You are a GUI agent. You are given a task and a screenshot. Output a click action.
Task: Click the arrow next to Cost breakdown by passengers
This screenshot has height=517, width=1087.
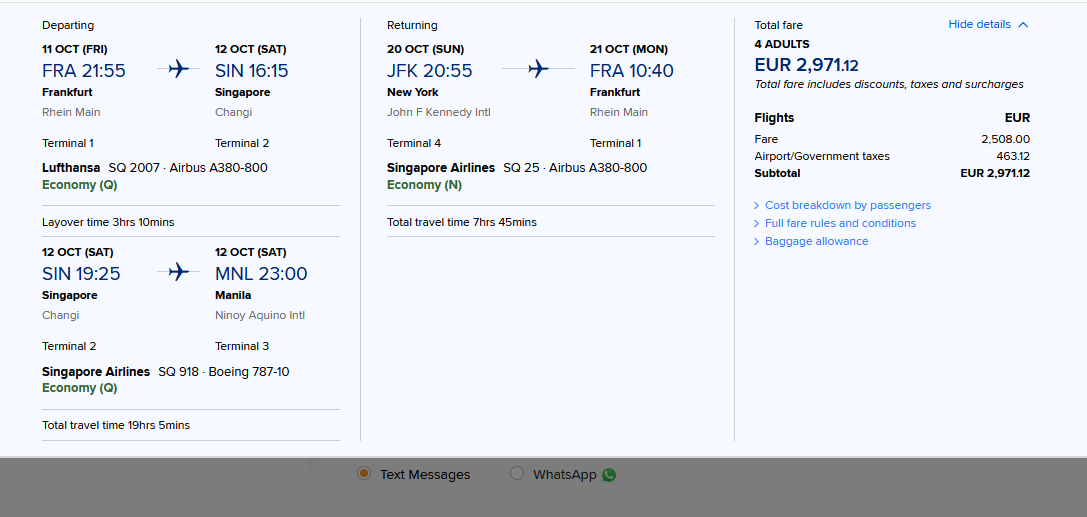point(756,206)
